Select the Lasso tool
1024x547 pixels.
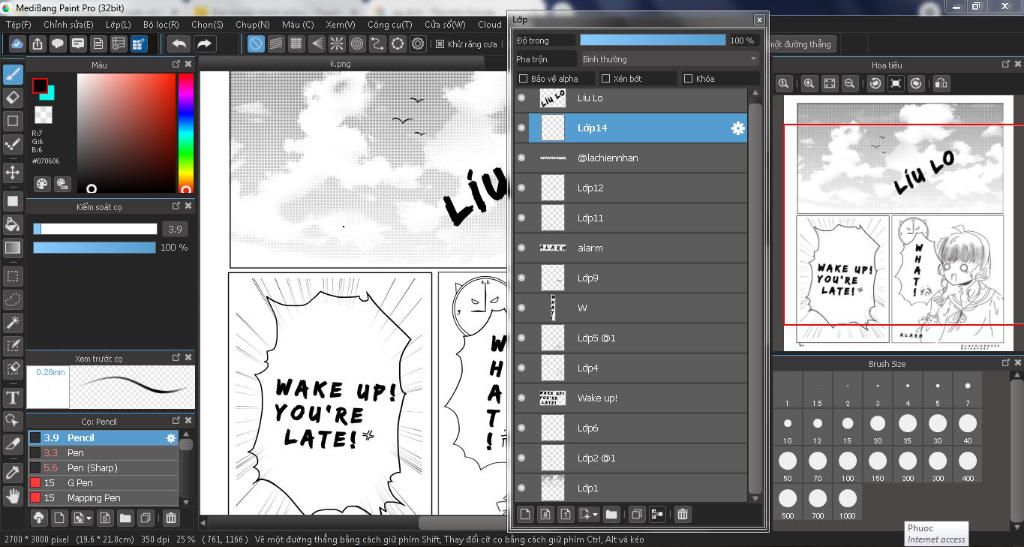pyautogui.click(x=12, y=300)
